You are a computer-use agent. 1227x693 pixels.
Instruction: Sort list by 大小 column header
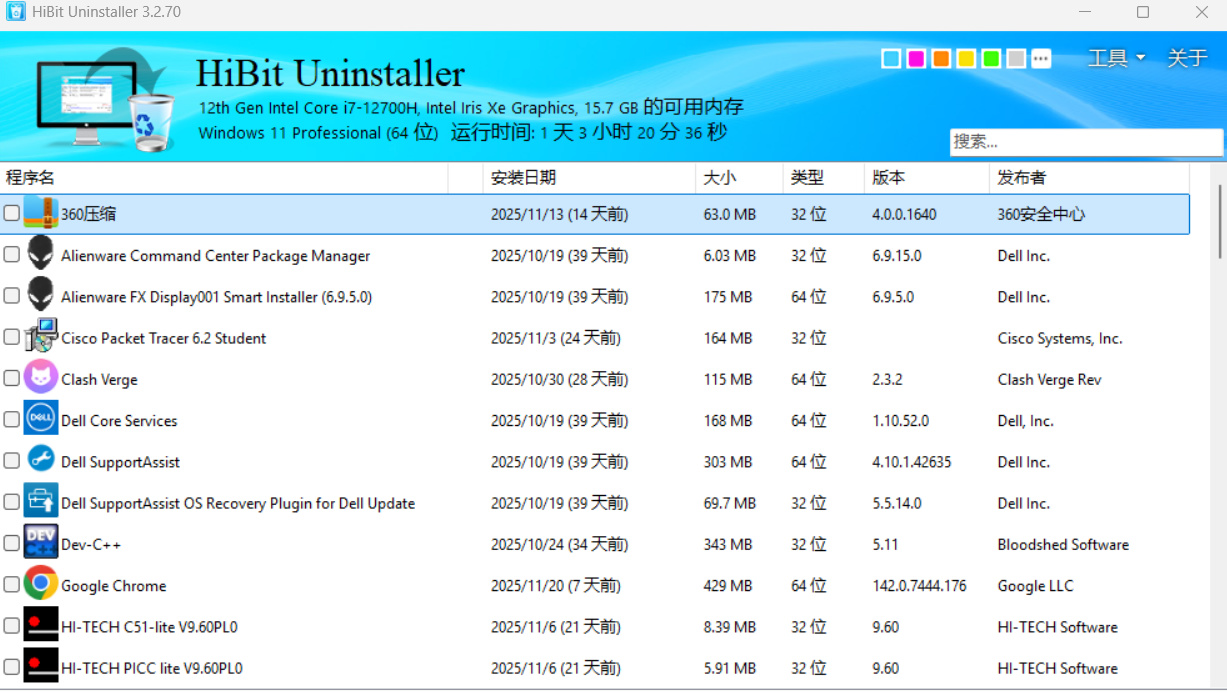pyautogui.click(x=739, y=177)
